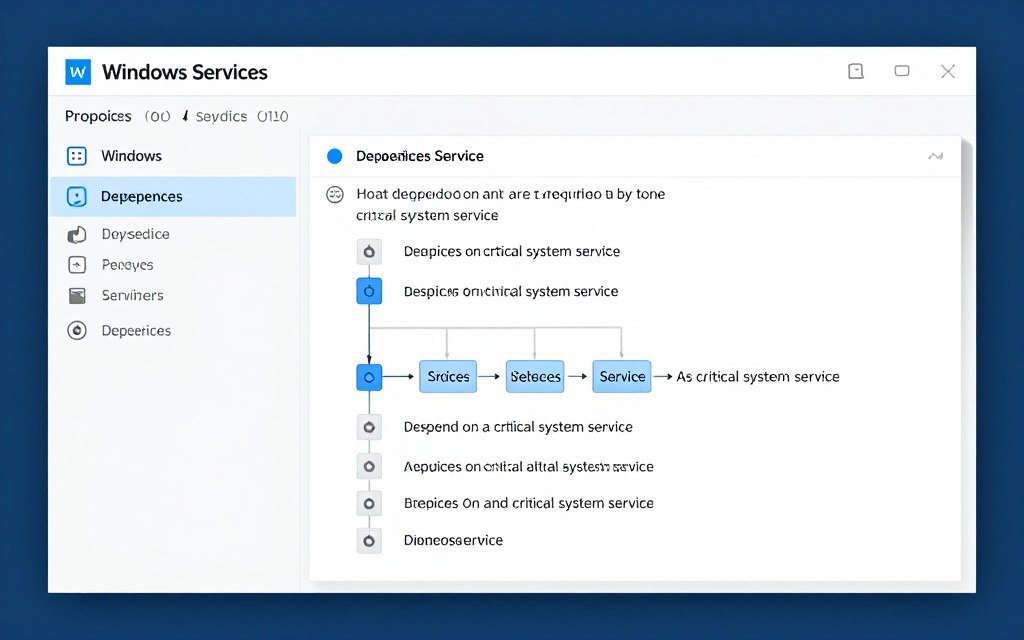
Task: Expand the Depend on critical system service node
Action: pos(369,426)
